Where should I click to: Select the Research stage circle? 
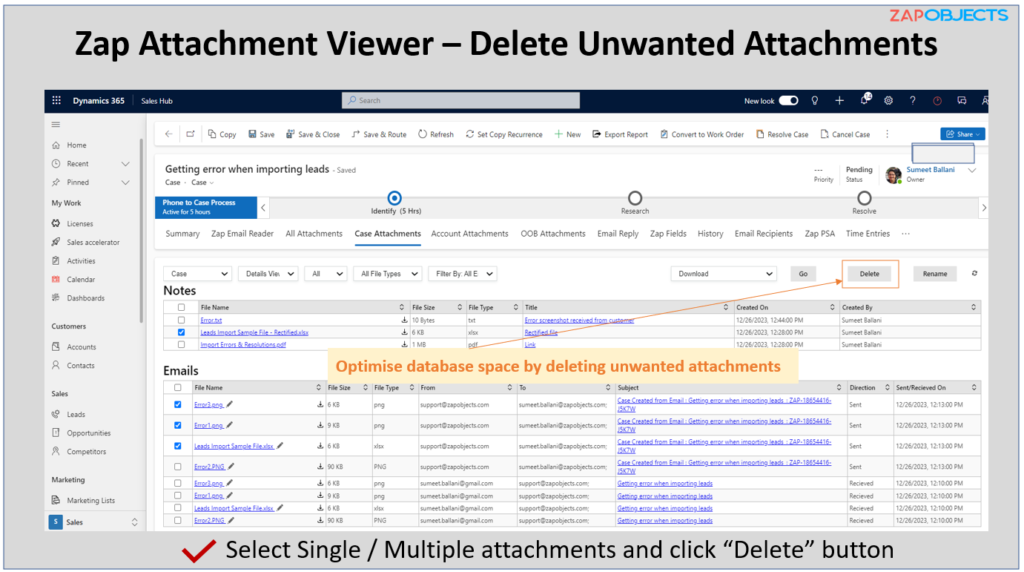635,198
